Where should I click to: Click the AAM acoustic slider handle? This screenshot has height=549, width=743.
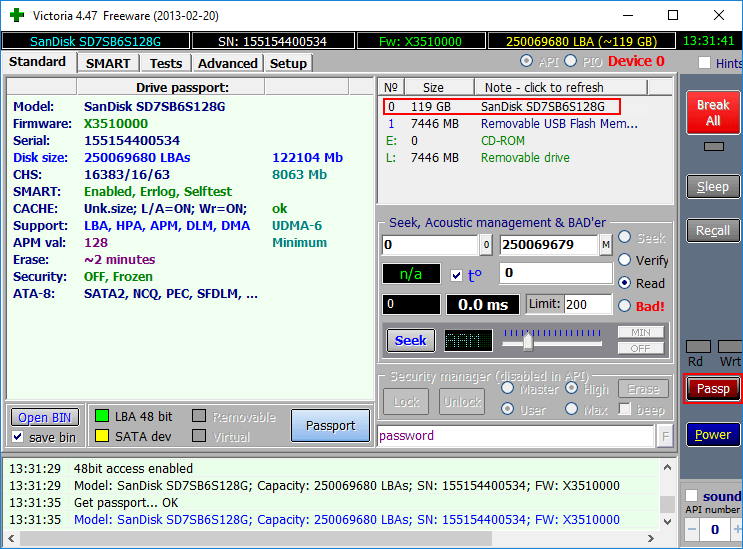[x=528, y=341]
